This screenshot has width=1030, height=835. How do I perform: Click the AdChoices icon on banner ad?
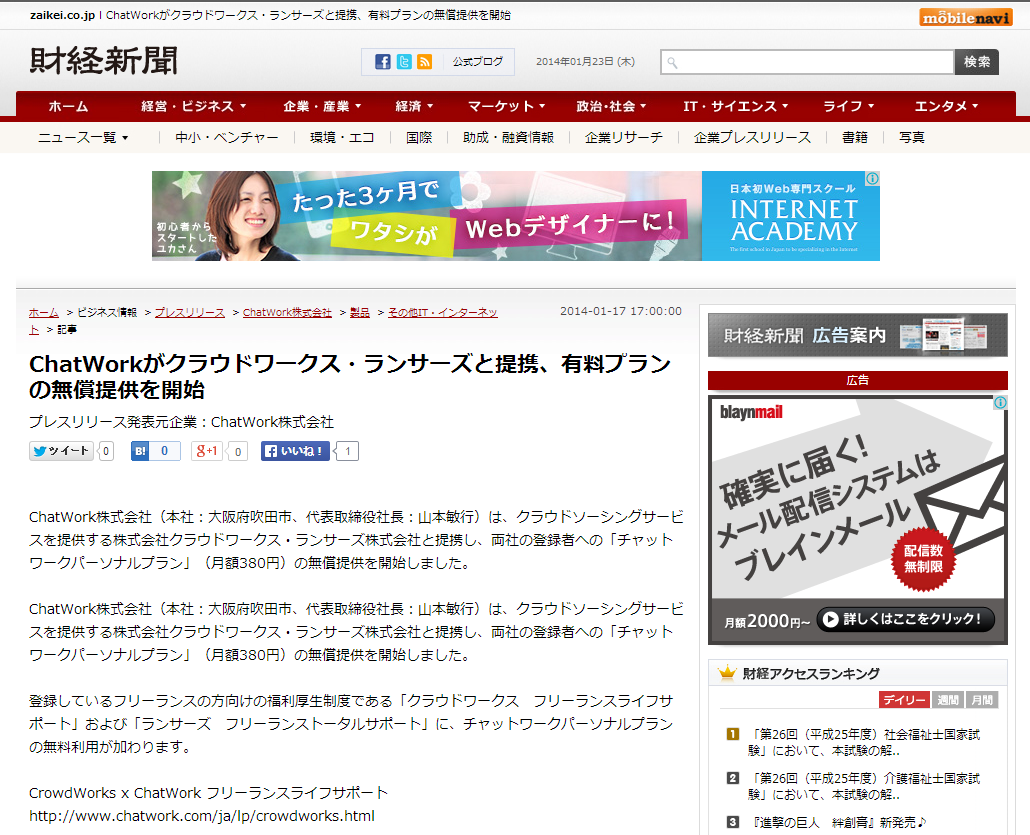(x=872, y=179)
